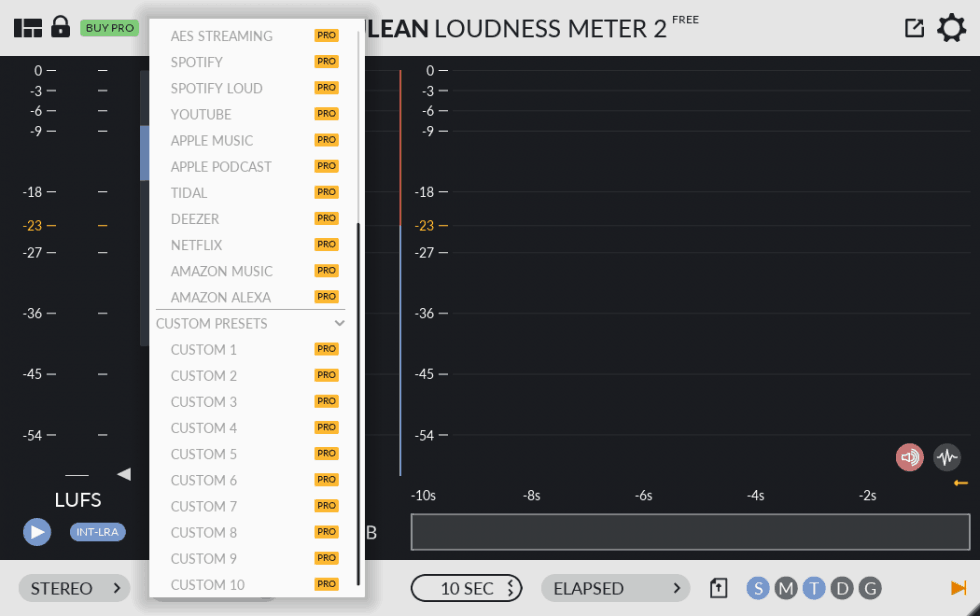Click the -10s time axis label
The height and width of the screenshot is (616, 980).
(x=423, y=496)
